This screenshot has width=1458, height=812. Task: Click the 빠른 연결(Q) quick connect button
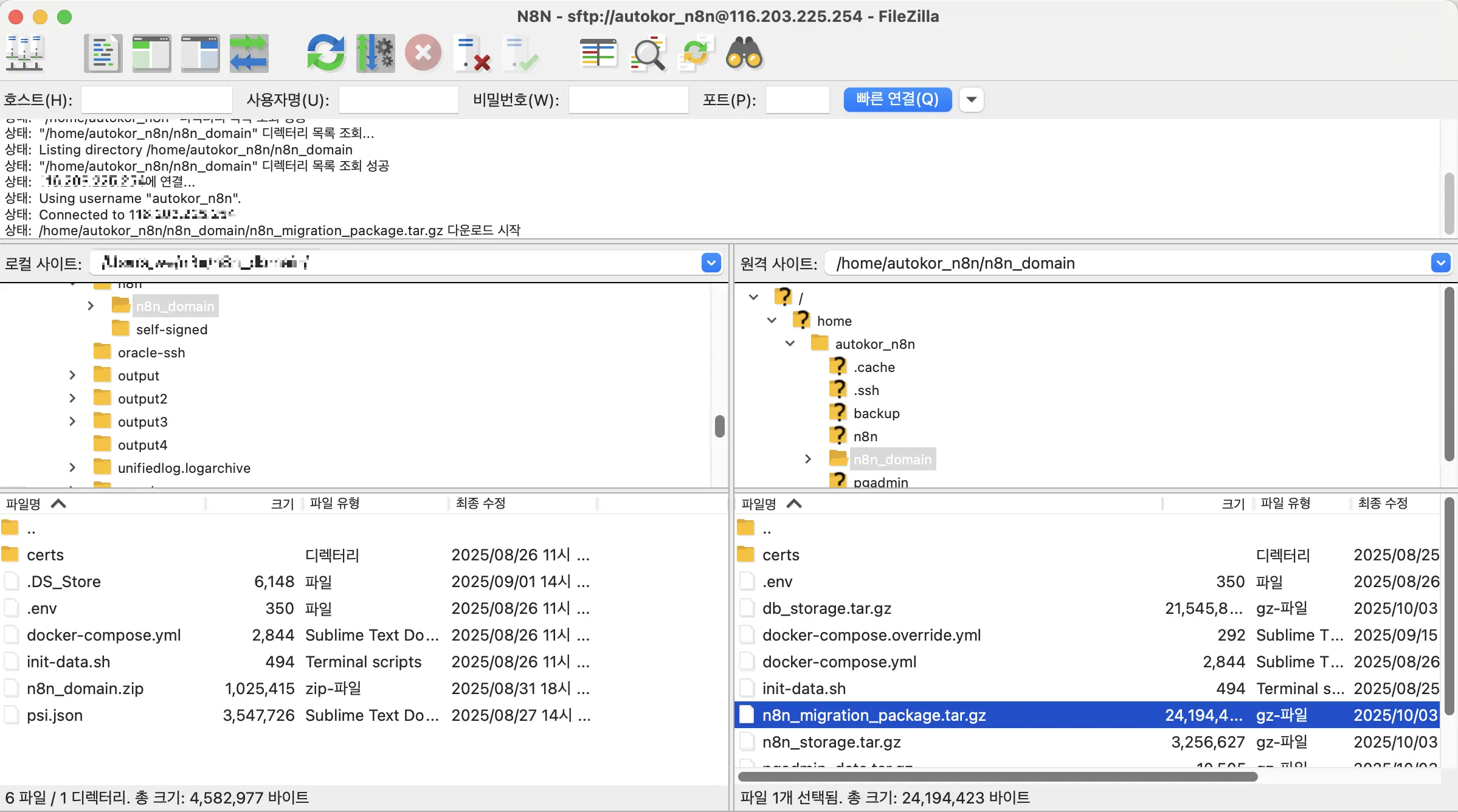[897, 99]
